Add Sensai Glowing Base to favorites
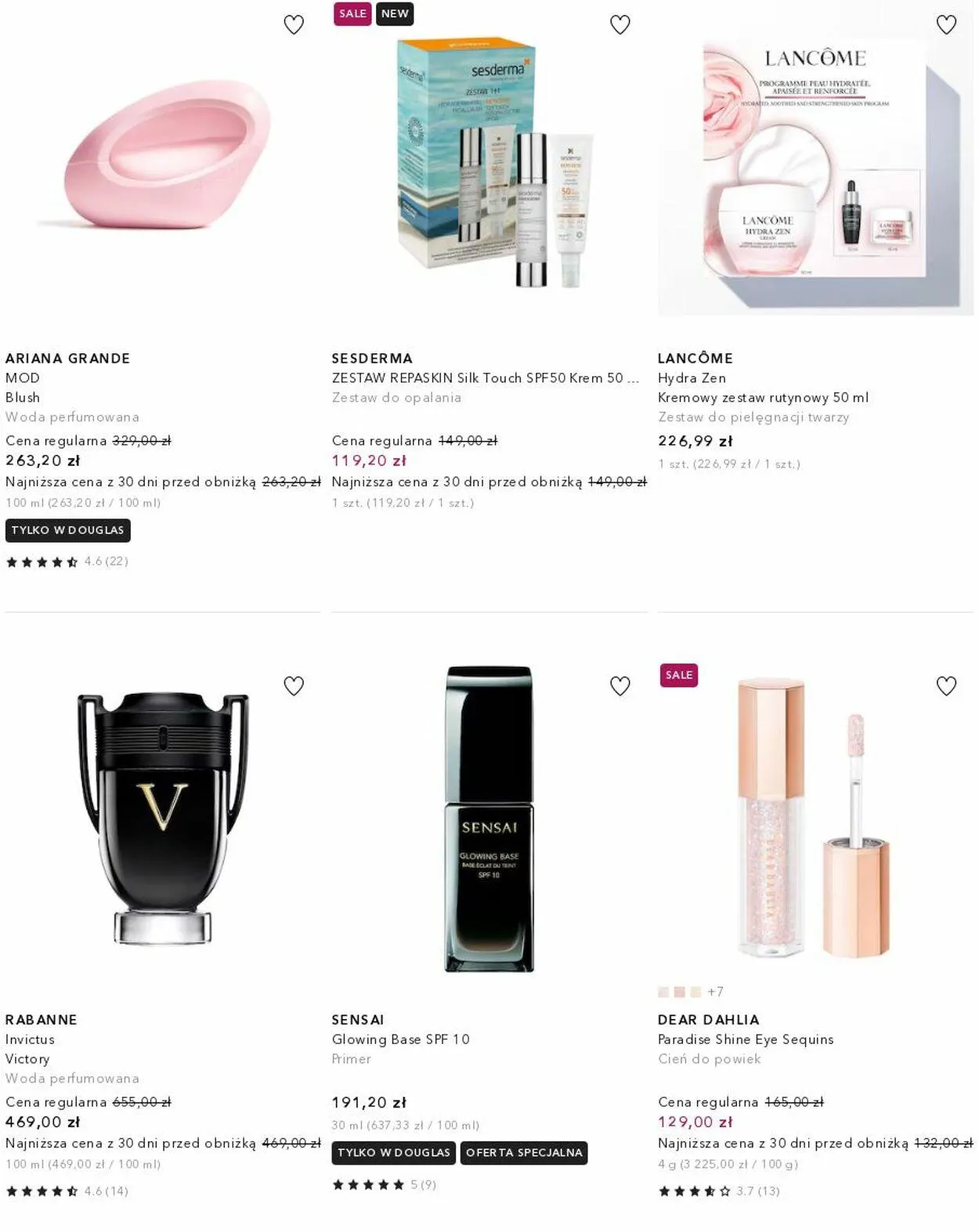Screen dimensions: 979x1232 (620, 686)
